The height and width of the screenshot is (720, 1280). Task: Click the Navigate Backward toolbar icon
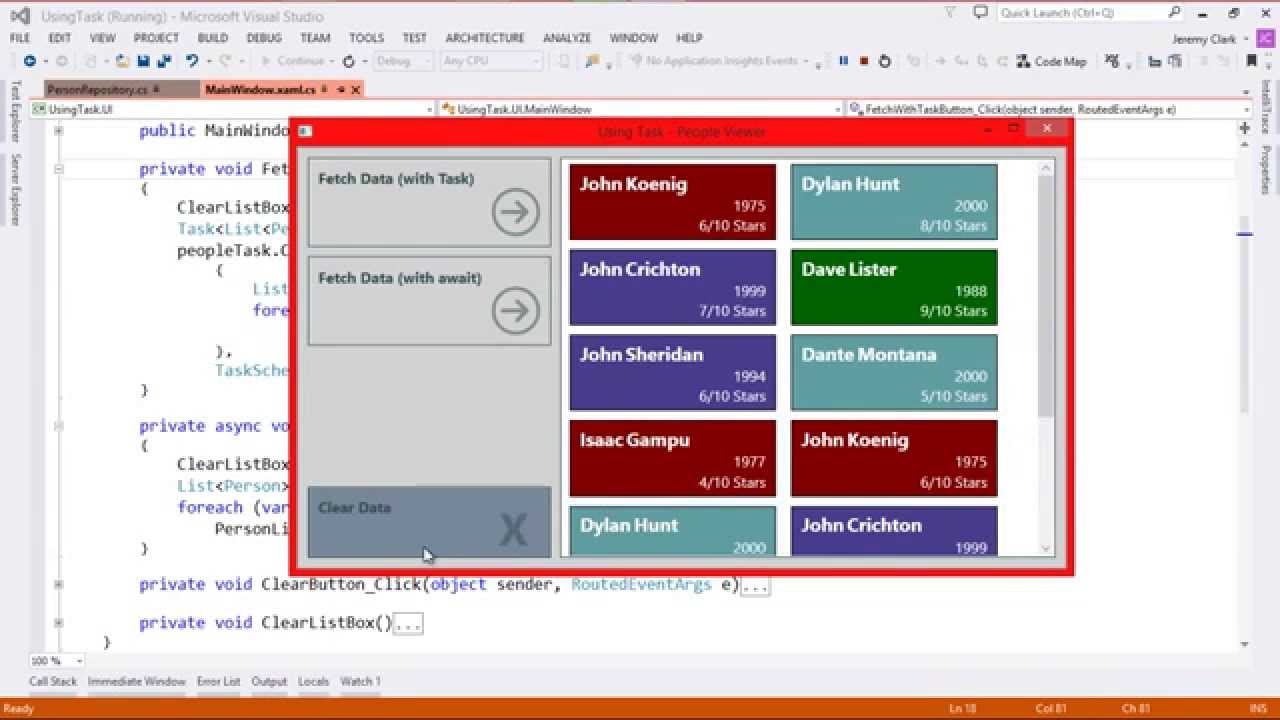[29, 61]
